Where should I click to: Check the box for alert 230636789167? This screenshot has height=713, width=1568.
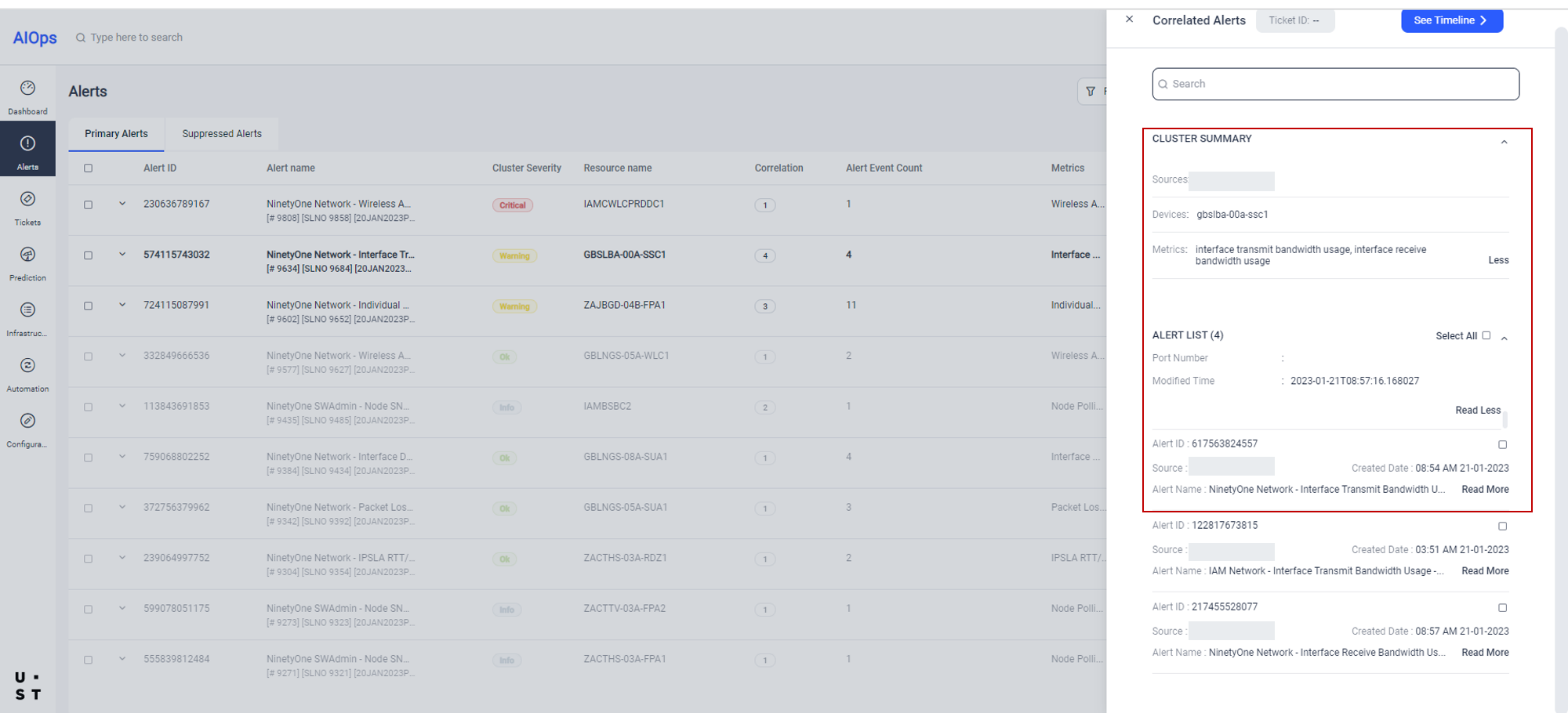pos(89,205)
